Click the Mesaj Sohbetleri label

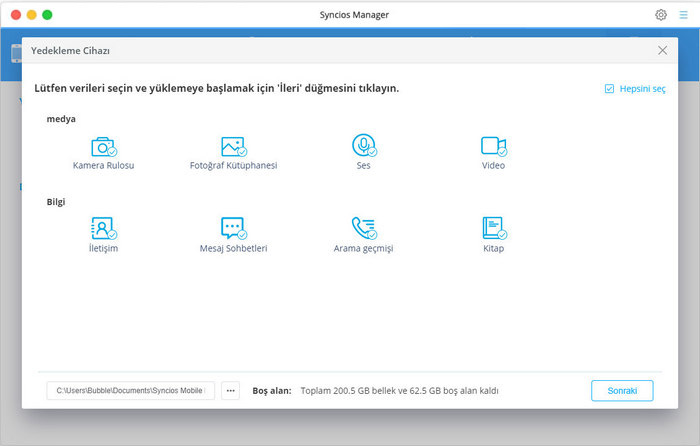pos(233,248)
